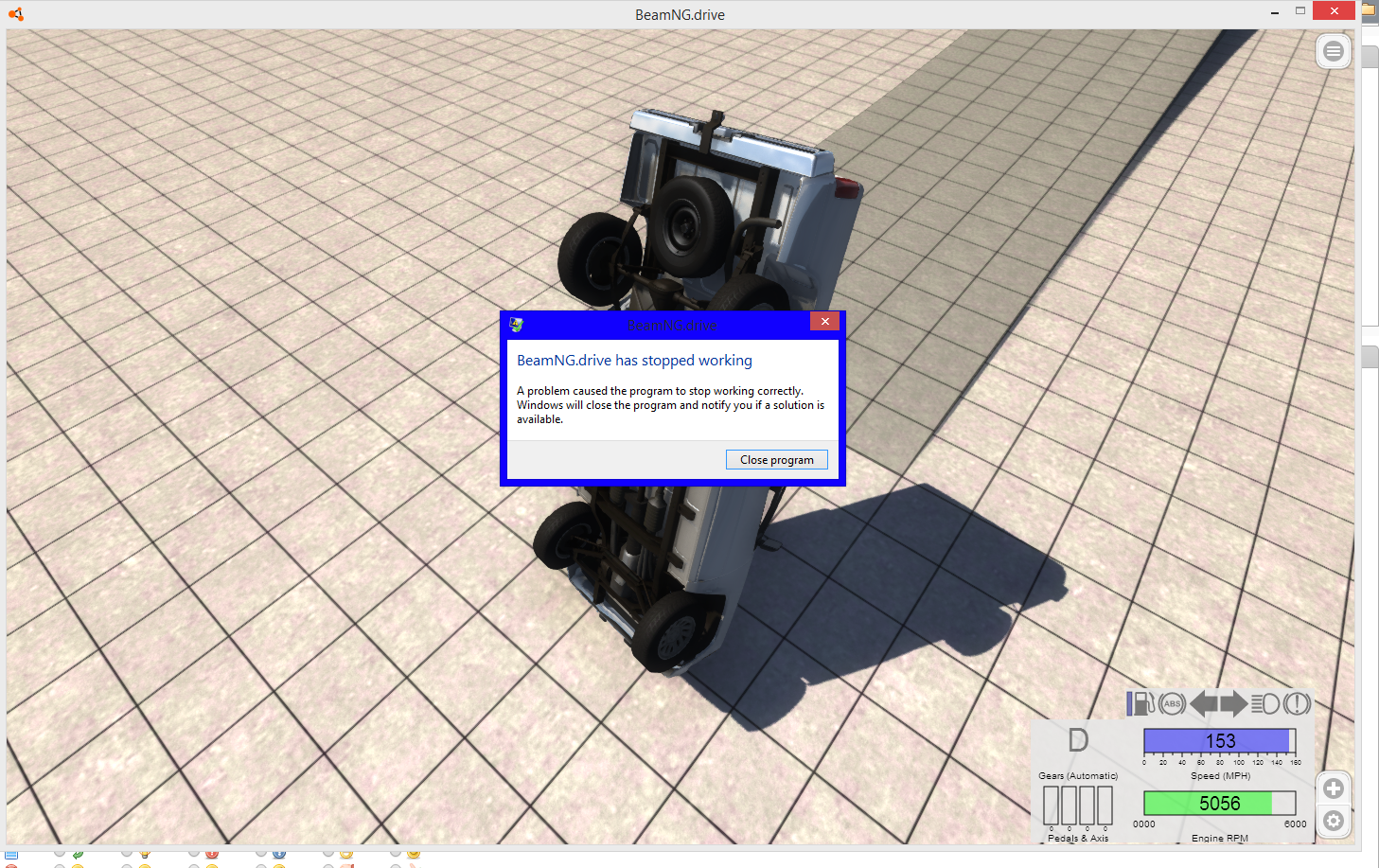1379x868 pixels.
Task: Click the 'Gears (Automatic)' label
Action: coord(1078,775)
